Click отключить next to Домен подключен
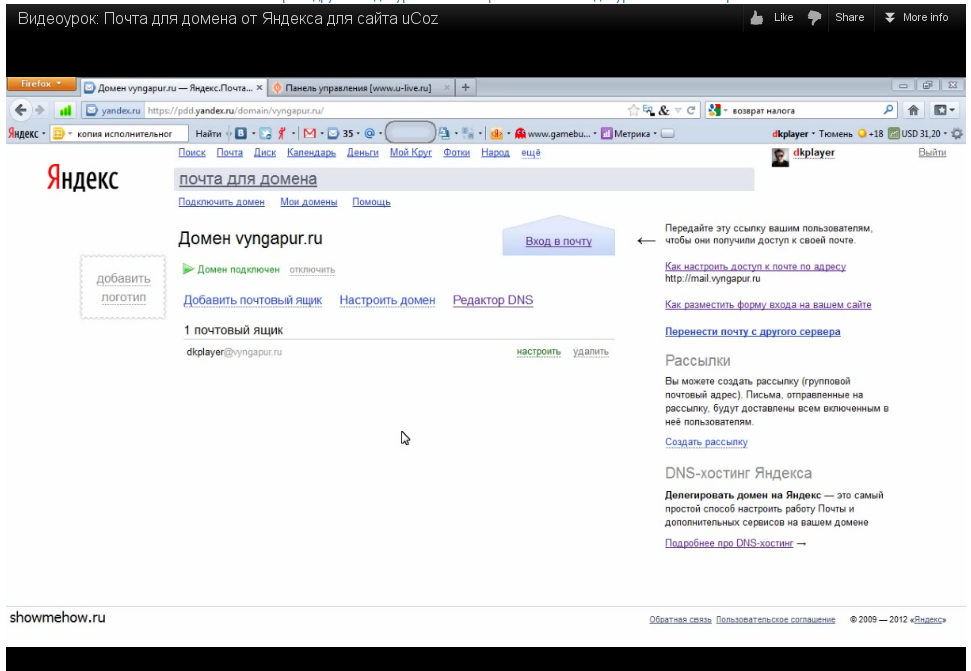 [x=312, y=270]
